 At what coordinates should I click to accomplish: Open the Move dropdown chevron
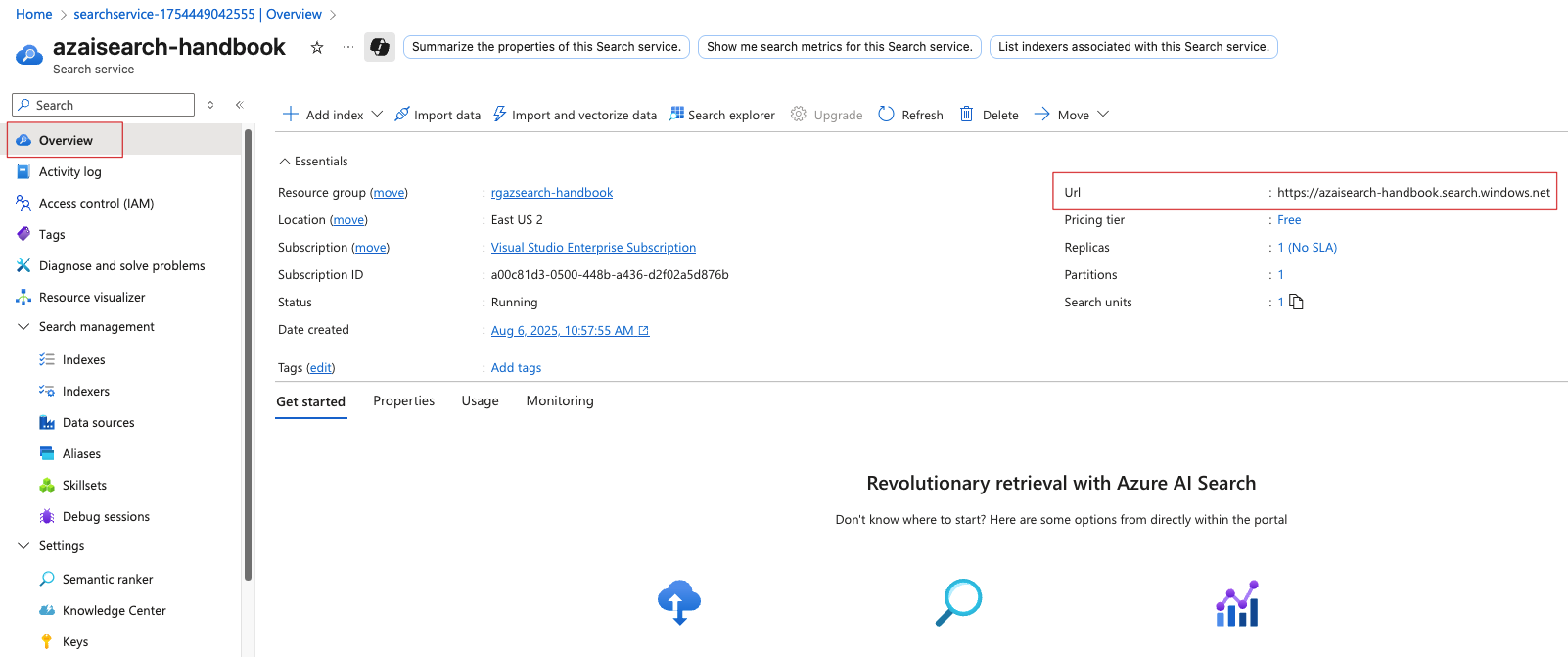1103,115
